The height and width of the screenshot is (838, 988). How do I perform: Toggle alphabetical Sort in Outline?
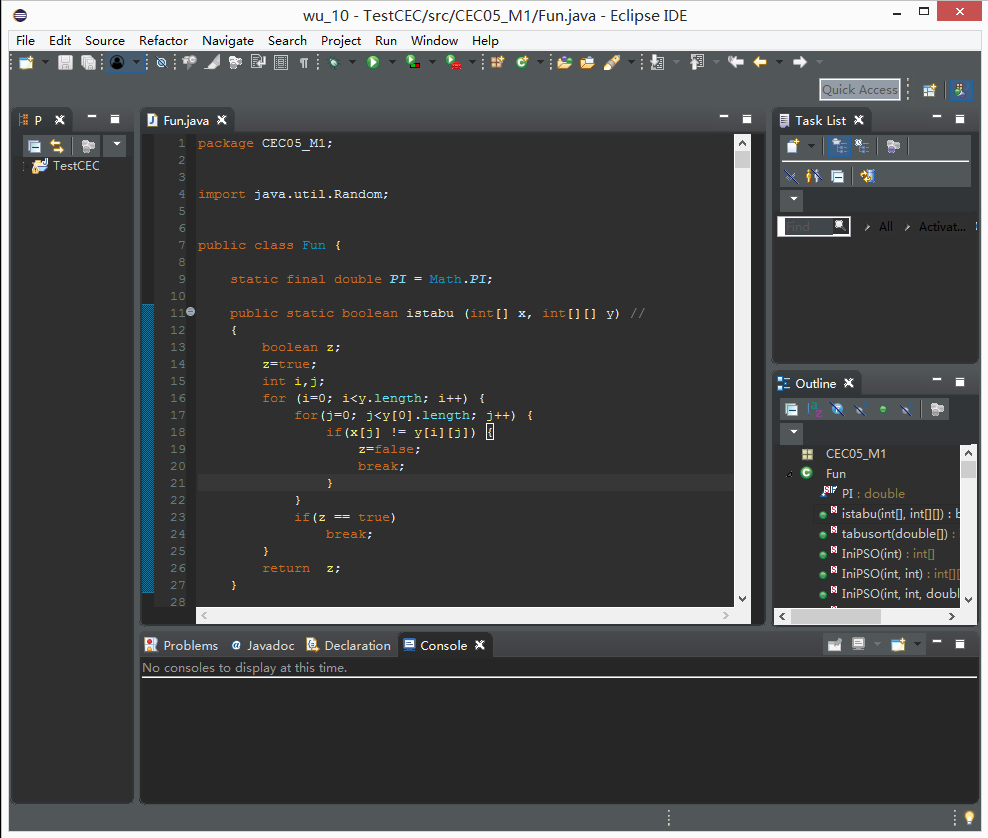[x=815, y=410]
